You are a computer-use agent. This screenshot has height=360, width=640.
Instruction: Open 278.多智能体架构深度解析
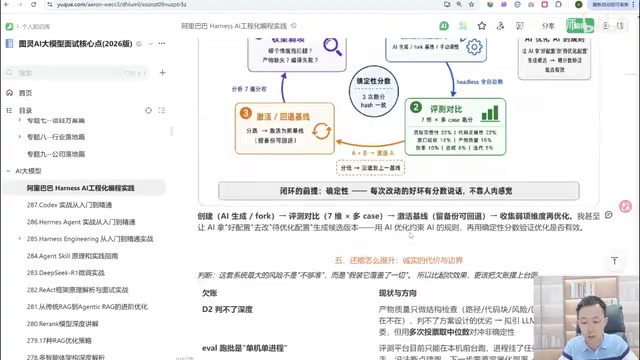tap(65, 357)
